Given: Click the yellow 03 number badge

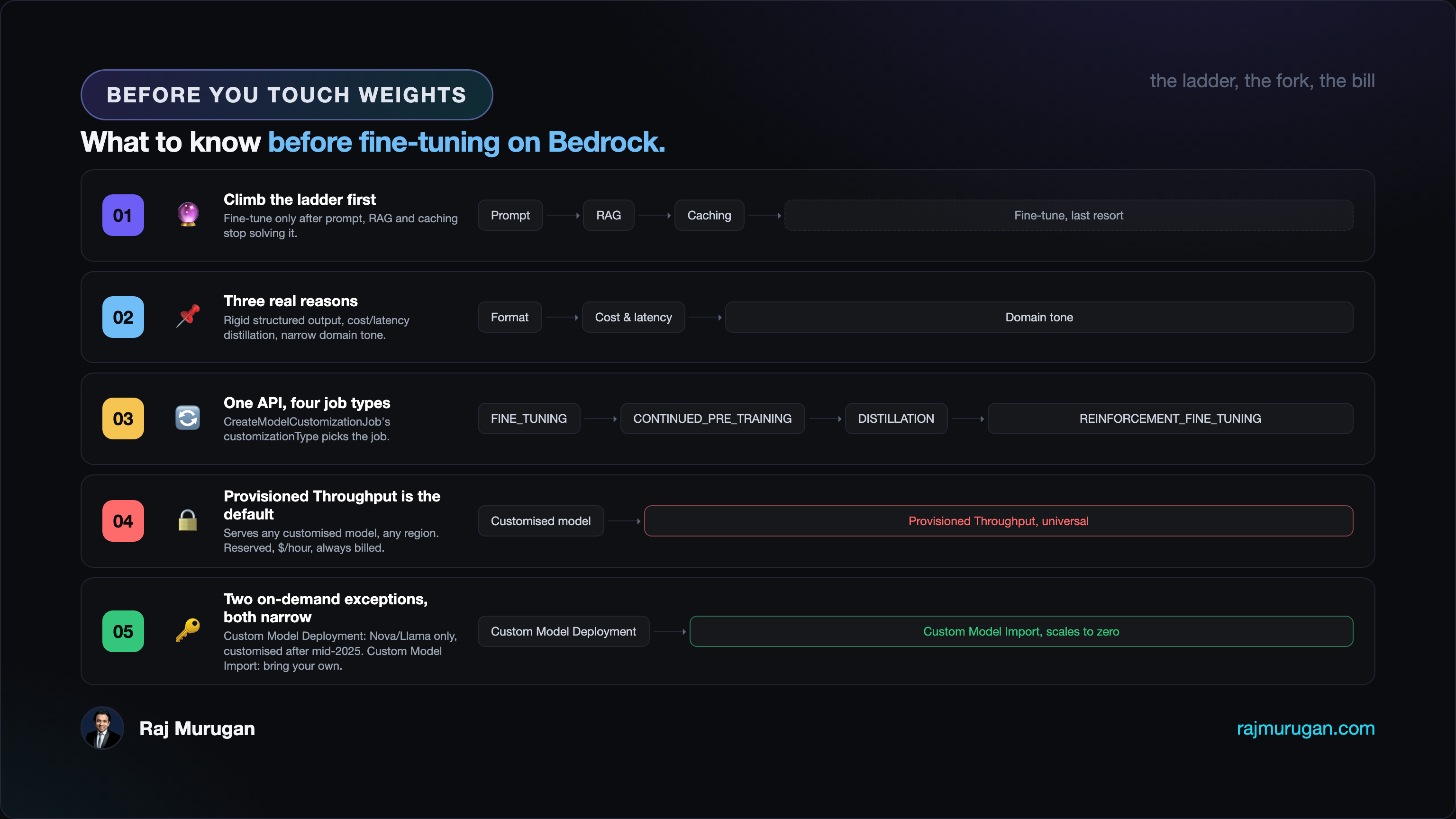Looking at the screenshot, I should click(x=123, y=419).
